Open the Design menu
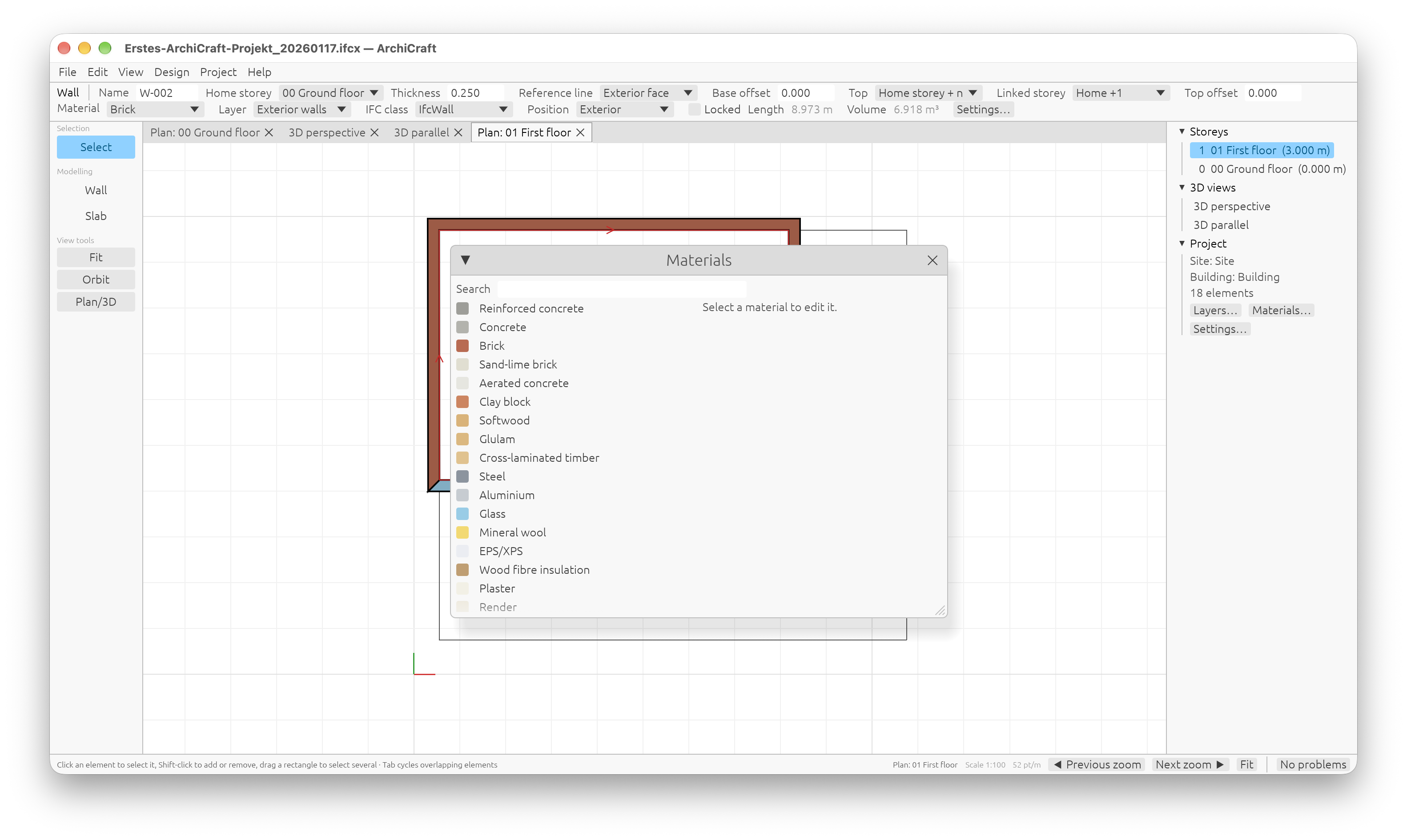1407x840 pixels. (172, 72)
